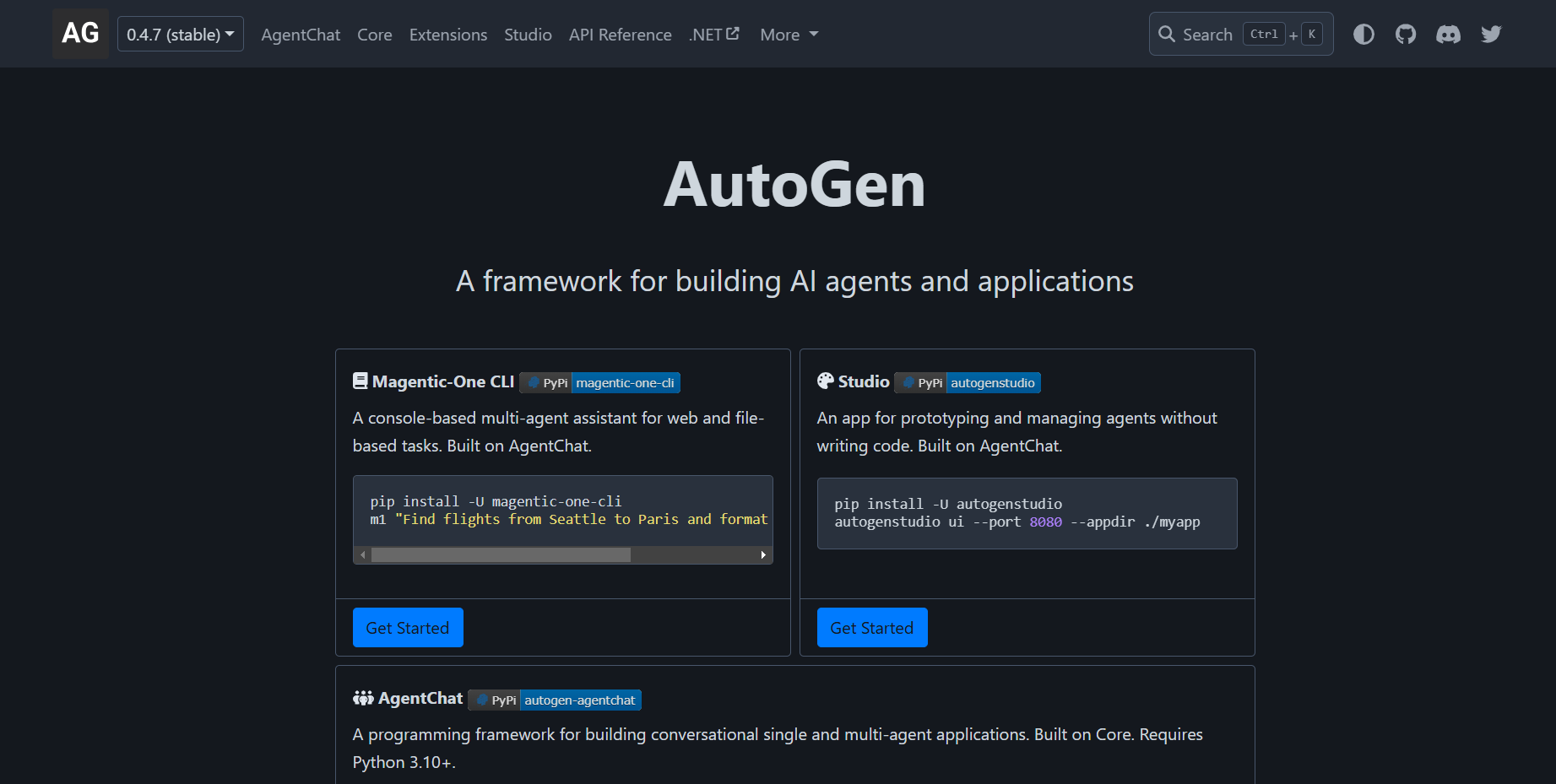Open API Reference in the navbar
Image resolution: width=1556 pixels, height=784 pixels.
click(x=621, y=35)
